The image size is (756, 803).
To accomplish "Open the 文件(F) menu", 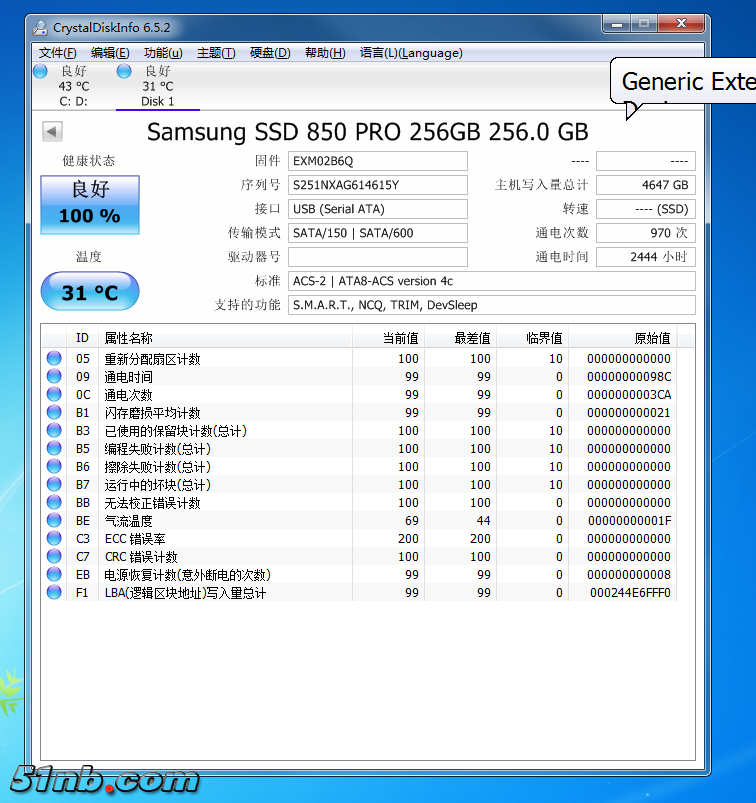I will click(57, 53).
